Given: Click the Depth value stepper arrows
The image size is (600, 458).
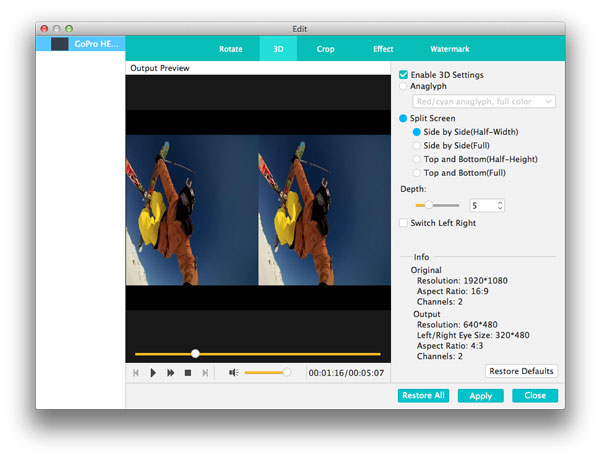Looking at the screenshot, I should point(500,205).
